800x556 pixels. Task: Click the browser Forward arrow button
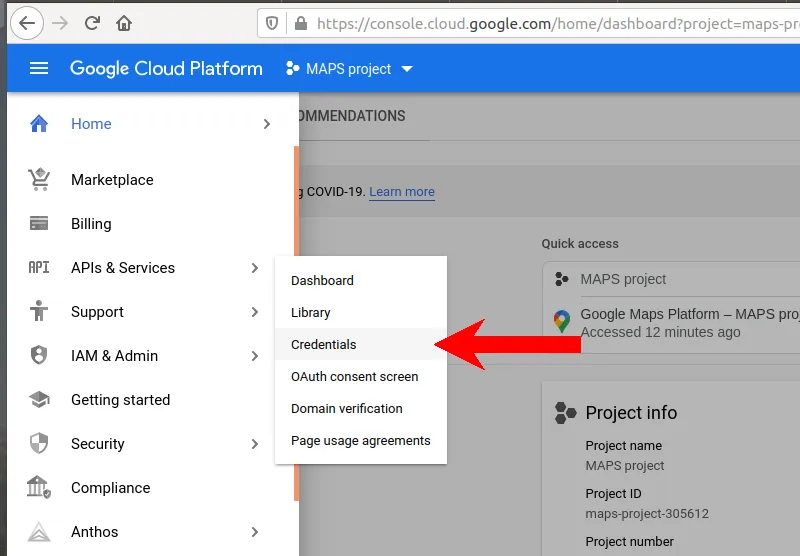(x=60, y=23)
